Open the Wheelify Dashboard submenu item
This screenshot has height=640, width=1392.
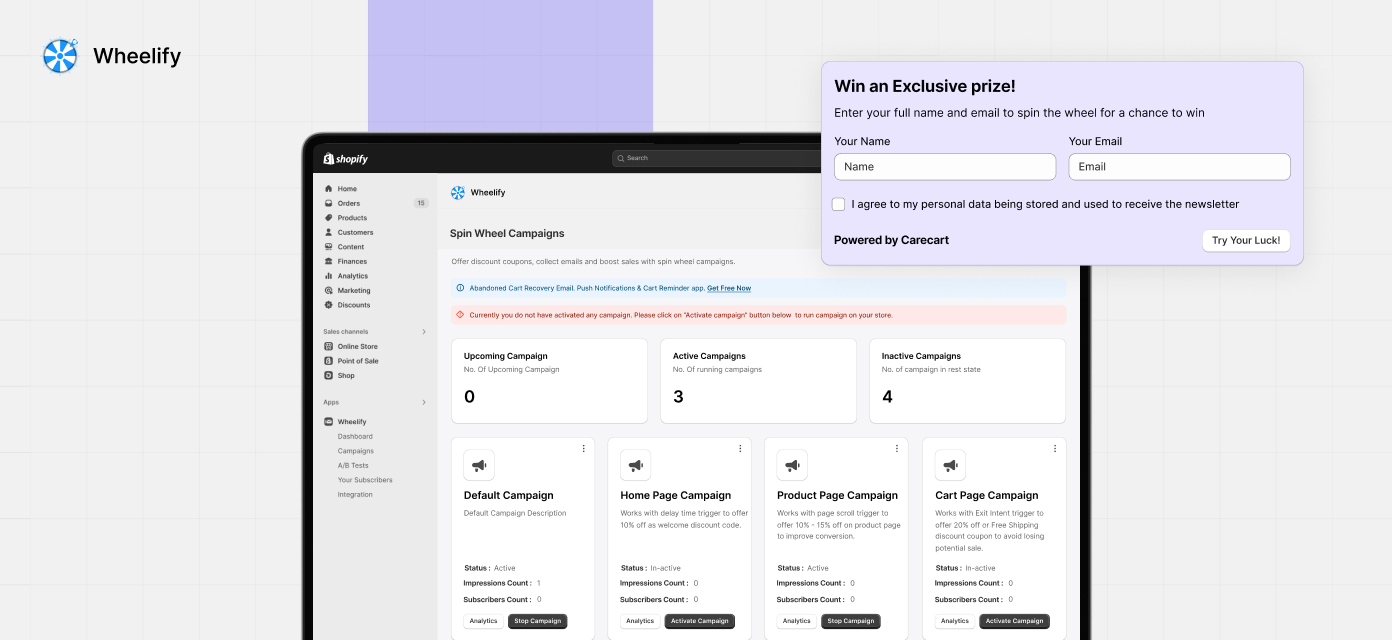click(x=355, y=437)
